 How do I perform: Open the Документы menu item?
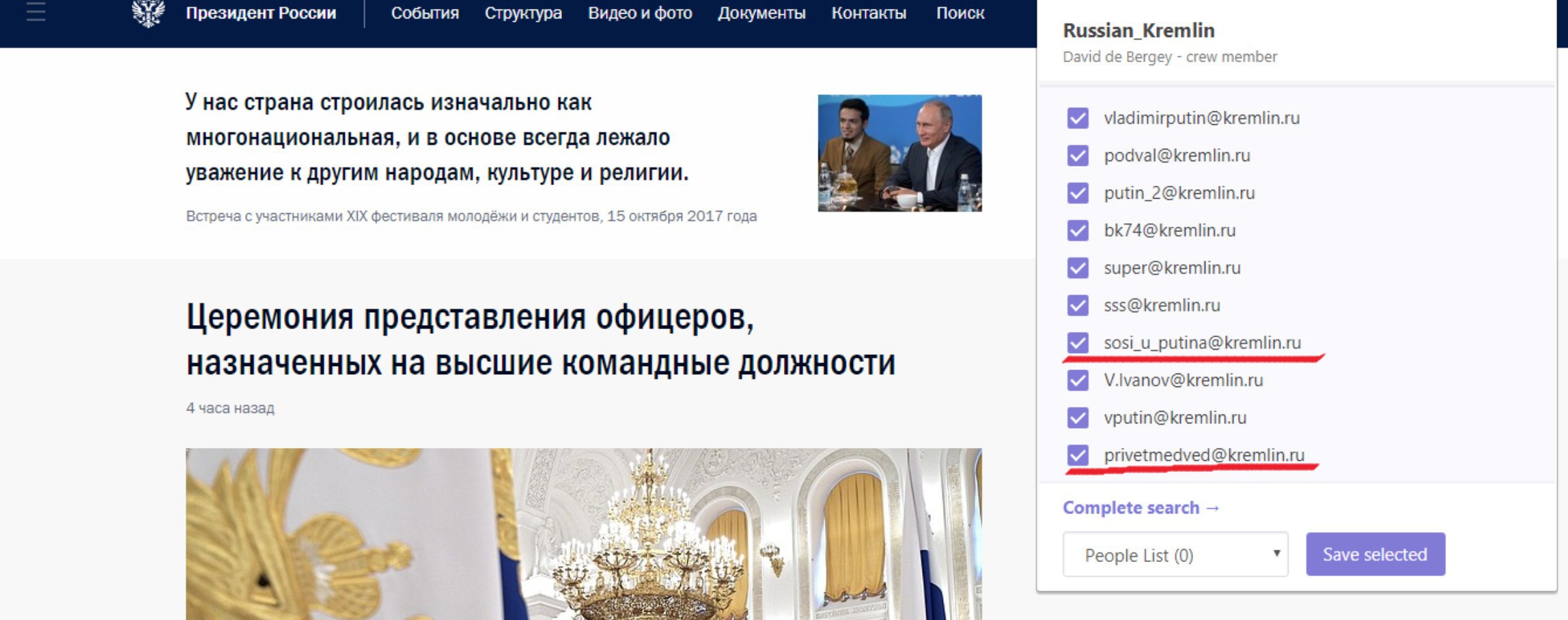[761, 13]
